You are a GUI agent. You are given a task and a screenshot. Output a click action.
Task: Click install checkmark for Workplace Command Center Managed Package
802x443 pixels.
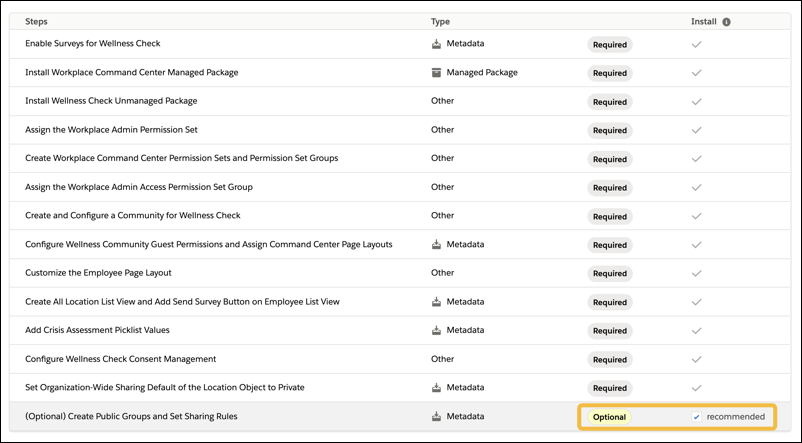[x=696, y=73]
